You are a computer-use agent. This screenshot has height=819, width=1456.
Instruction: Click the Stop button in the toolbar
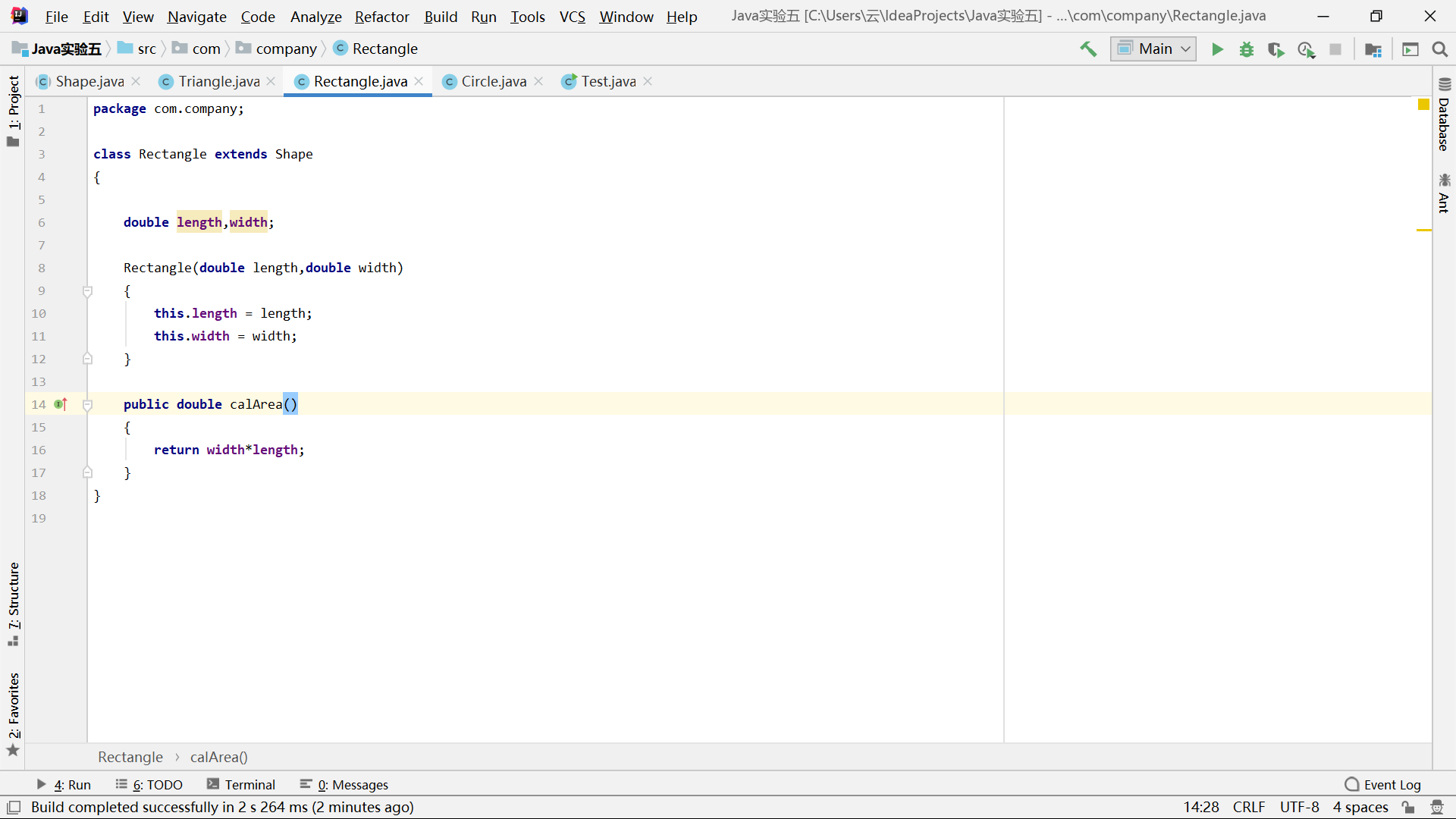(x=1335, y=49)
